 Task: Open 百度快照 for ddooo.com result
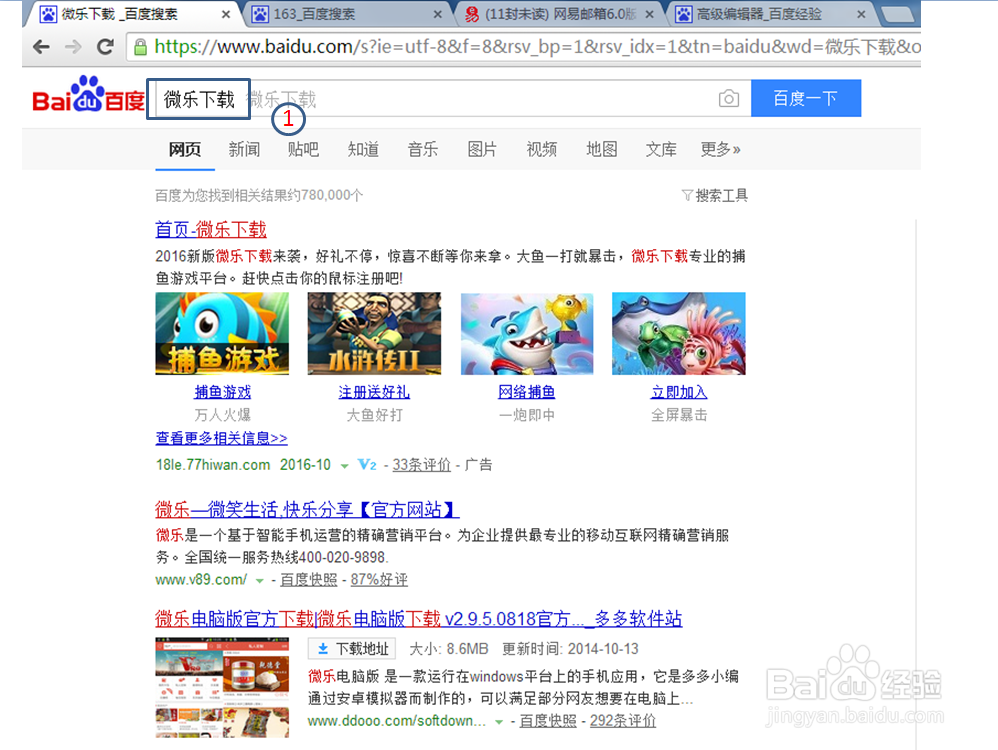click(x=548, y=721)
